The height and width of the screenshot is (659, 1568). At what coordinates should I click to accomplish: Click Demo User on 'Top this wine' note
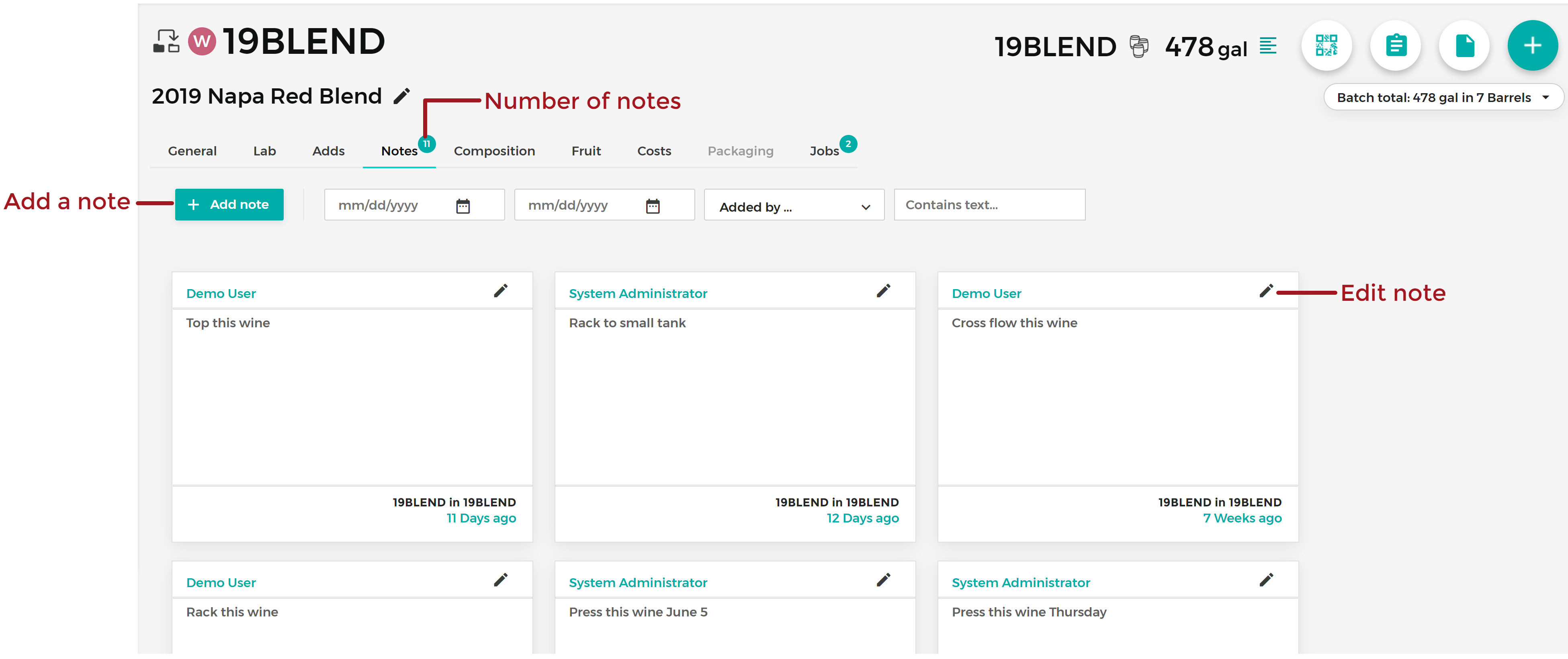(x=220, y=293)
